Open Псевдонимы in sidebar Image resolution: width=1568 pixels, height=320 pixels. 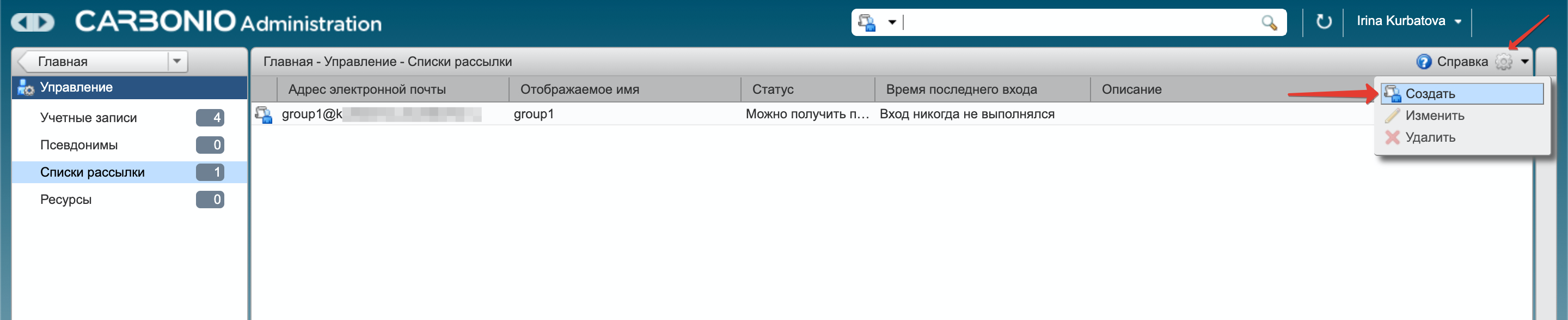pos(79,145)
